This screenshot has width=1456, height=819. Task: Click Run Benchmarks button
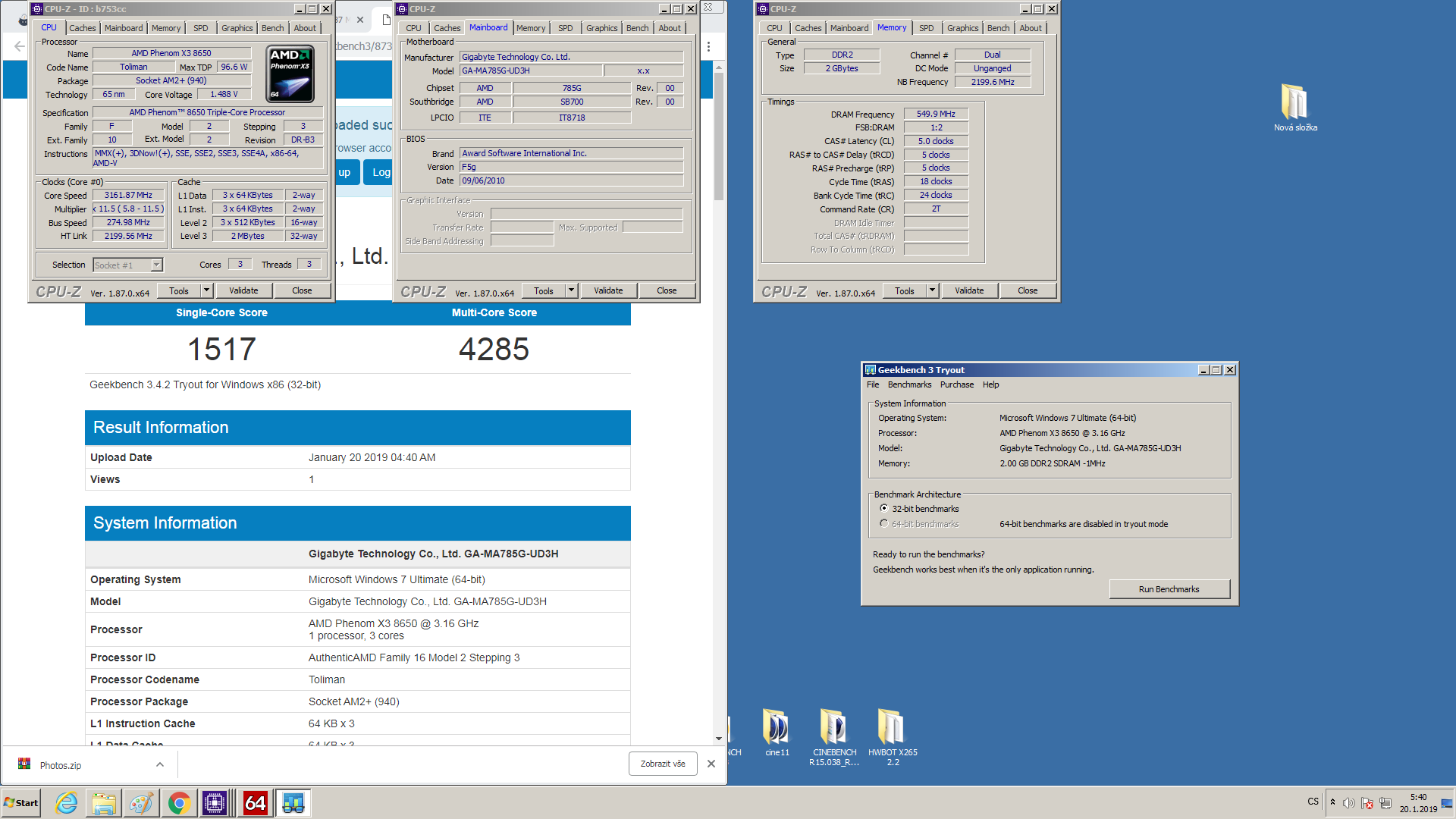point(1169,589)
